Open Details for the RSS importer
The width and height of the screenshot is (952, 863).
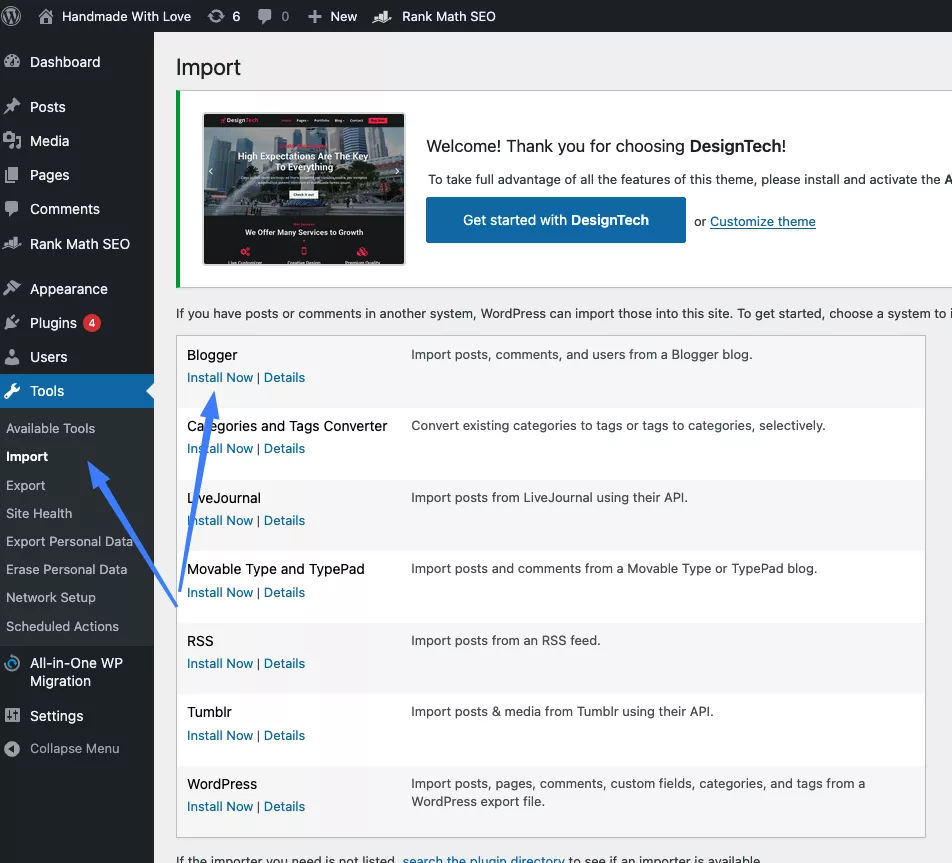(284, 663)
